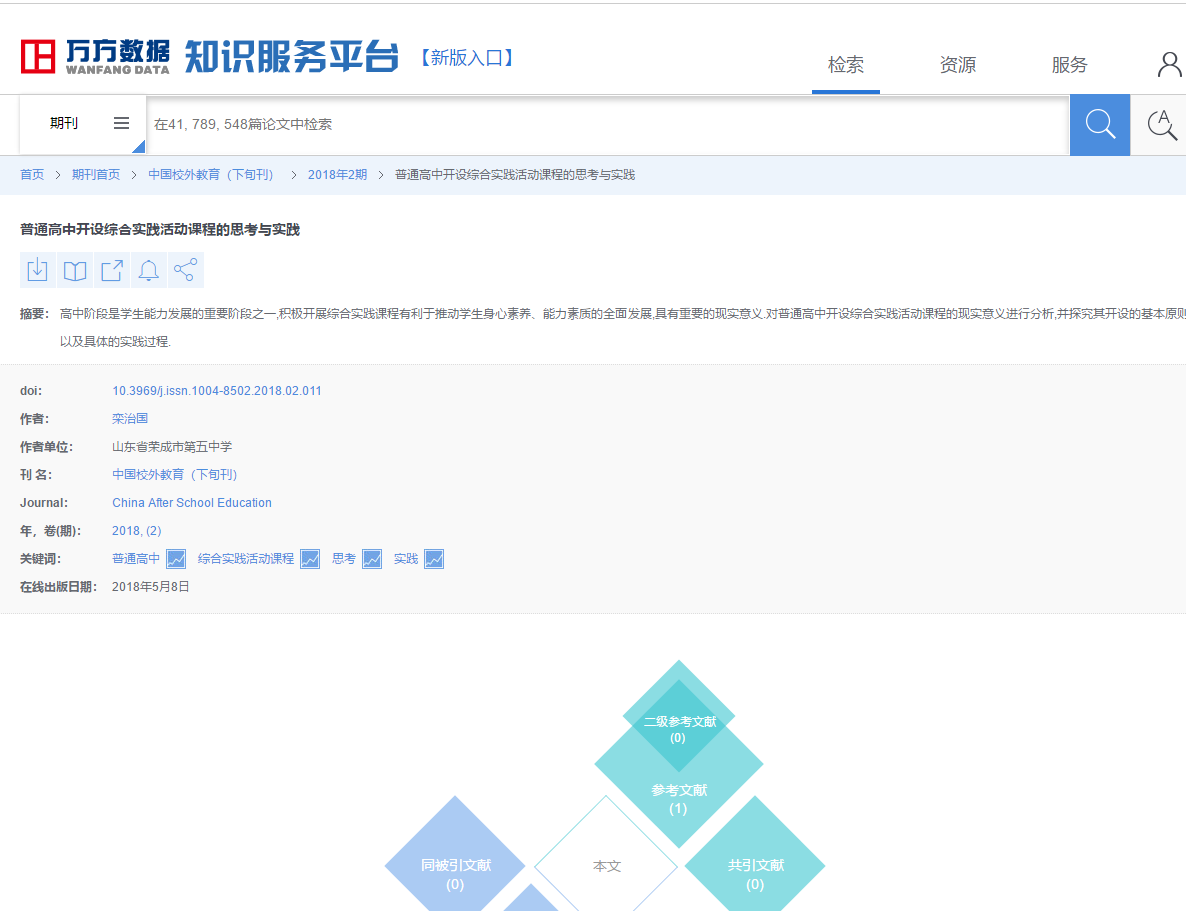This screenshot has width=1186, height=911.
Task: Click the 综合实践活动课程 keyword link
Action: (246, 558)
